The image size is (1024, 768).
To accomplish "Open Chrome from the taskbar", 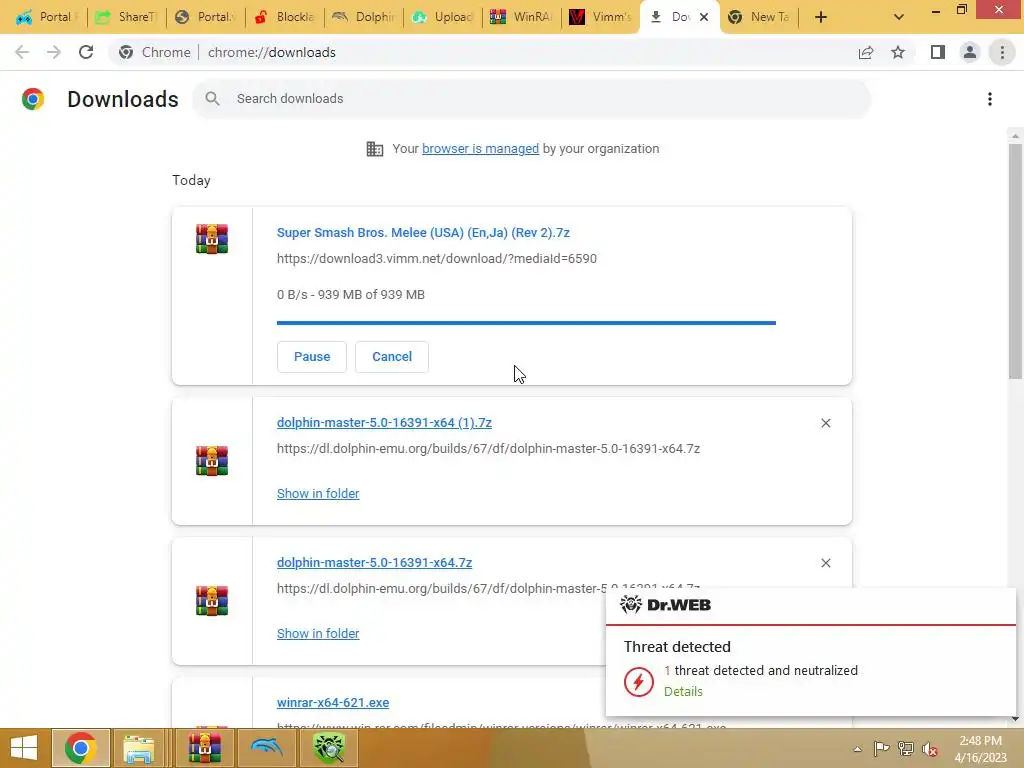I will click(x=81, y=748).
